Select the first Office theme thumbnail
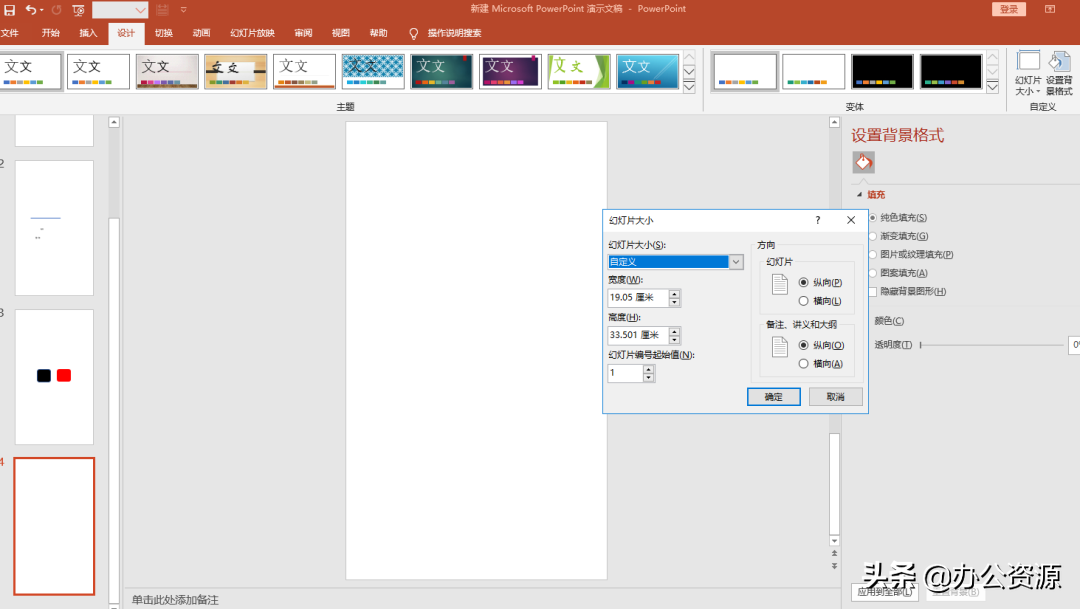1080x609 pixels. (30, 72)
